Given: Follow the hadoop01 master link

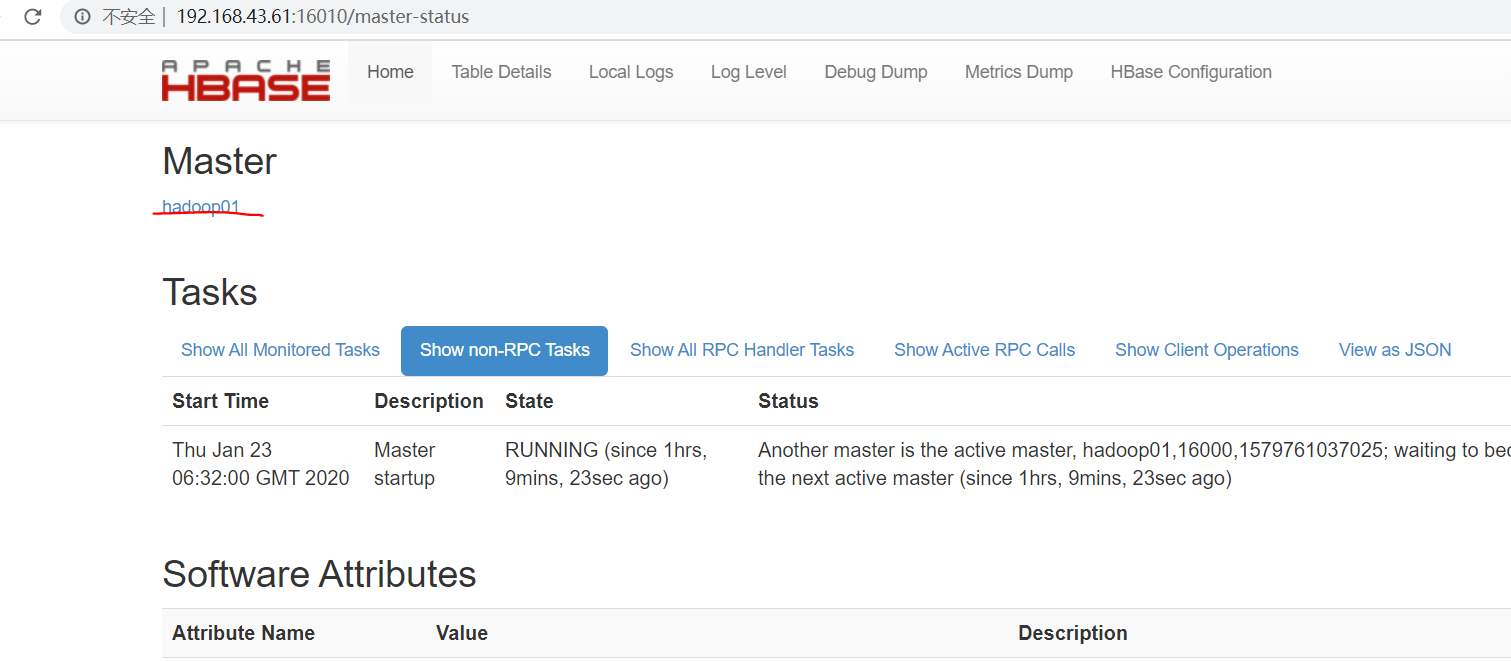Looking at the screenshot, I should [201, 207].
